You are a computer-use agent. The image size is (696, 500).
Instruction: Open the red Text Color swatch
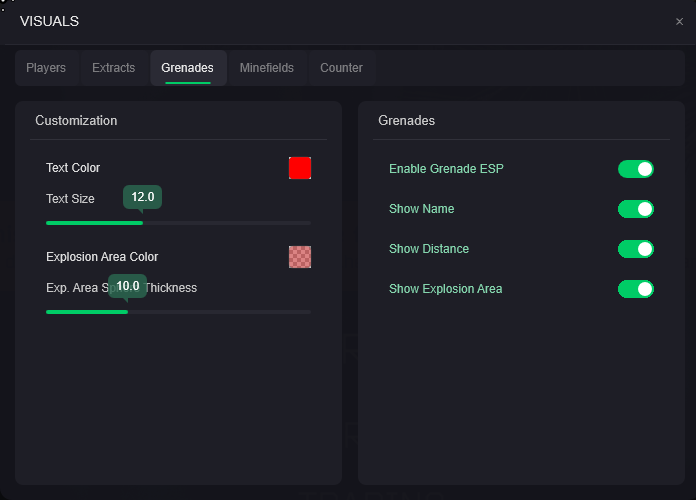point(300,168)
